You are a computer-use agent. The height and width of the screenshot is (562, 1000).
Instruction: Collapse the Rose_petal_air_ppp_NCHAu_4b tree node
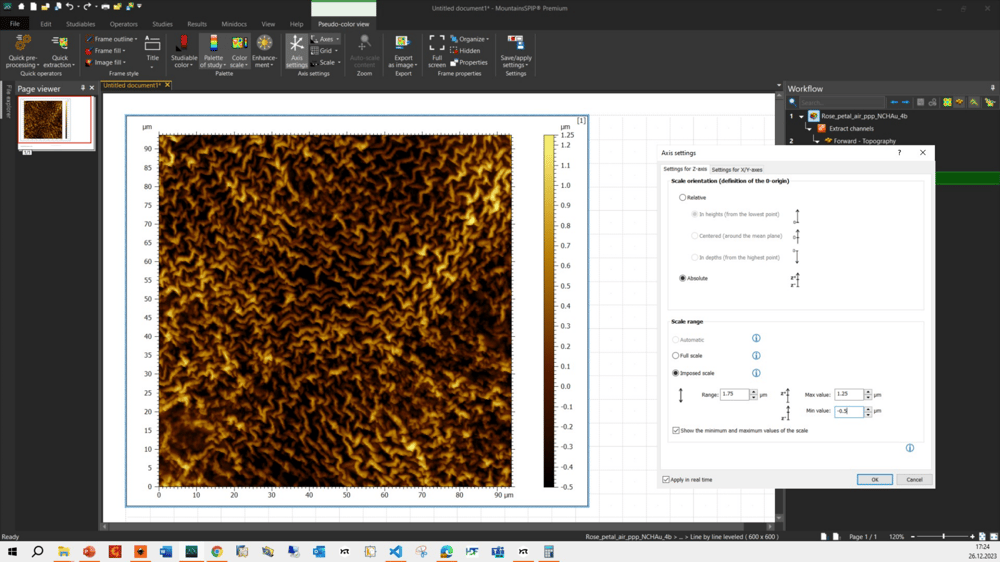pos(801,117)
